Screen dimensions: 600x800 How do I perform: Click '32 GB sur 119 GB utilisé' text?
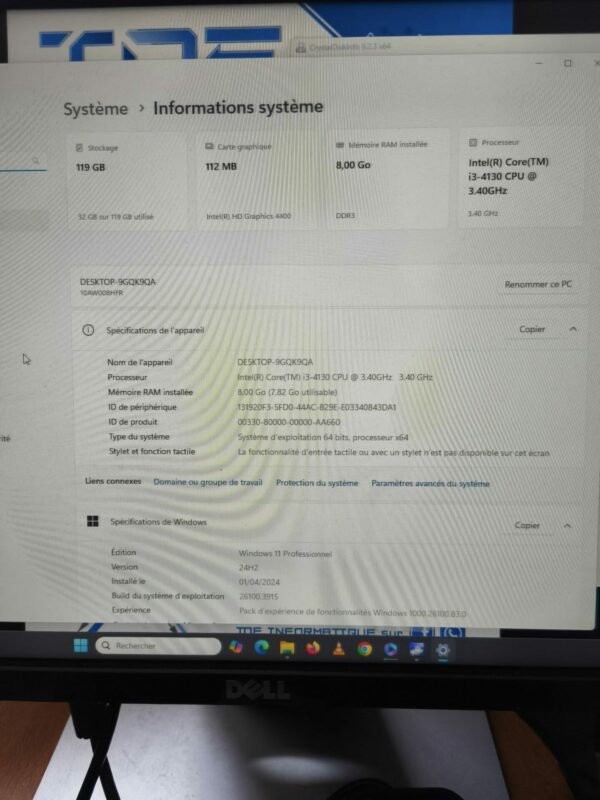click(115, 217)
